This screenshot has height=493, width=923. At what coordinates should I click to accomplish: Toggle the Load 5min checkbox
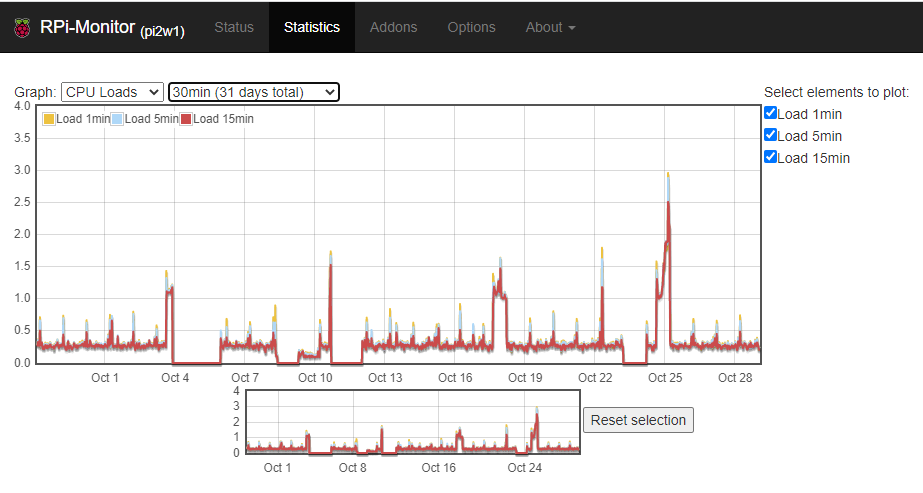pos(771,135)
